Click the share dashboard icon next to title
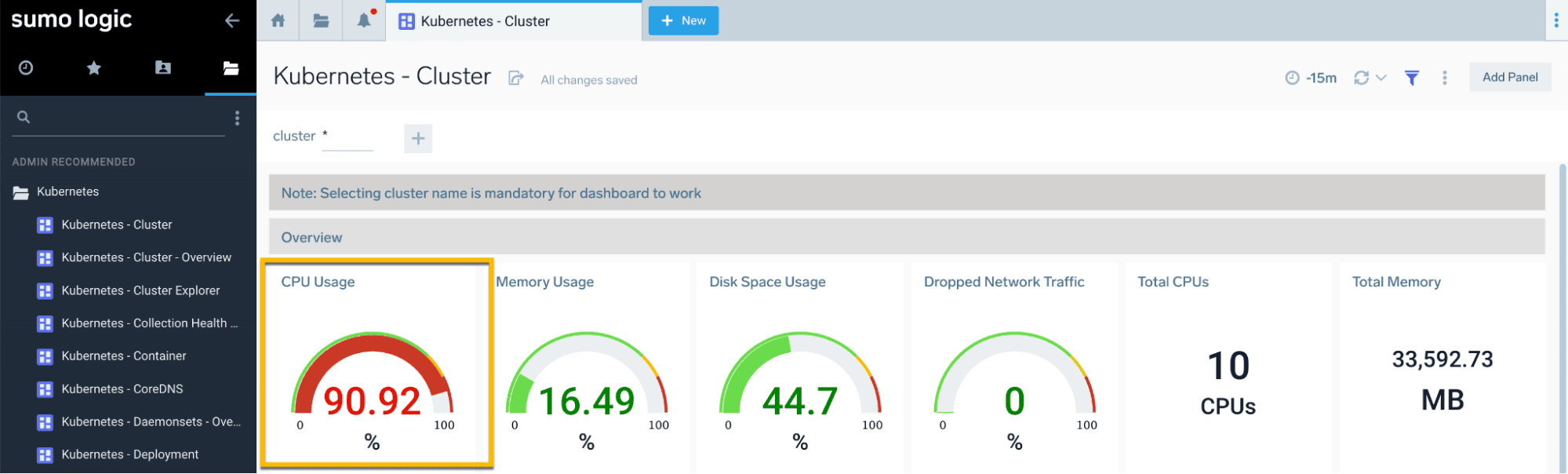Viewport: 1568px width, 474px height. [x=515, y=78]
